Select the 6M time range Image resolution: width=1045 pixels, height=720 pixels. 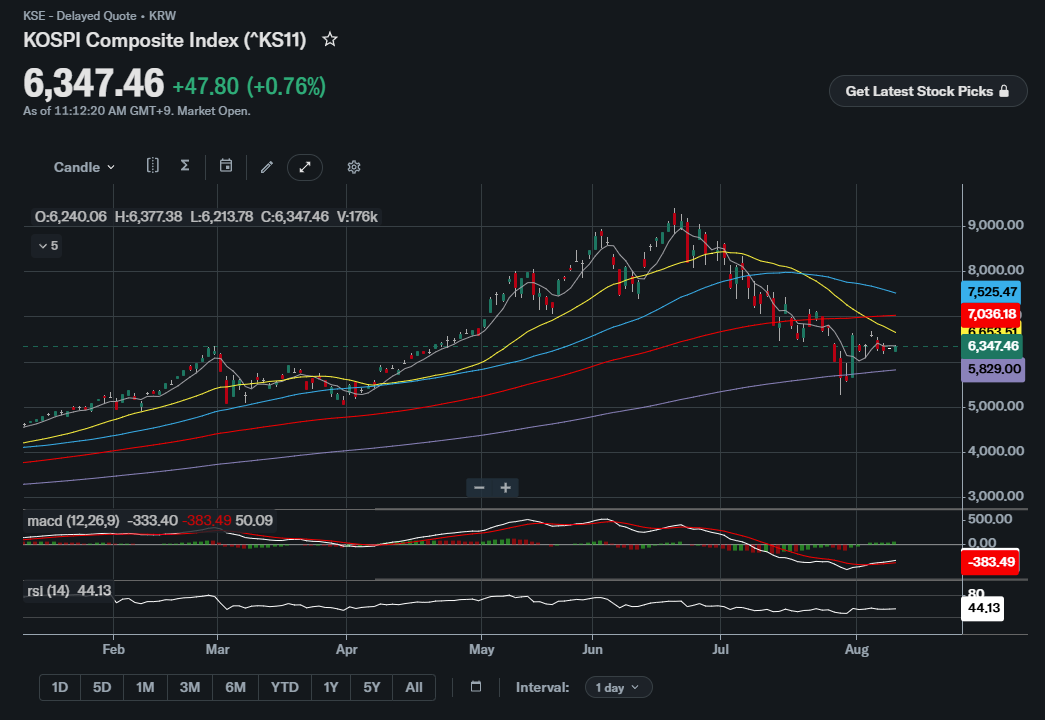pyautogui.click(x=235, y=687)
